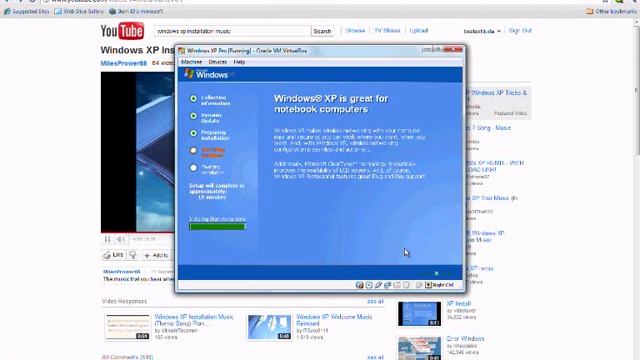The width and height of the screenshot is (640, 360).
Task: Click the 'Setup will complete in approximately' text
Action: 217,188
